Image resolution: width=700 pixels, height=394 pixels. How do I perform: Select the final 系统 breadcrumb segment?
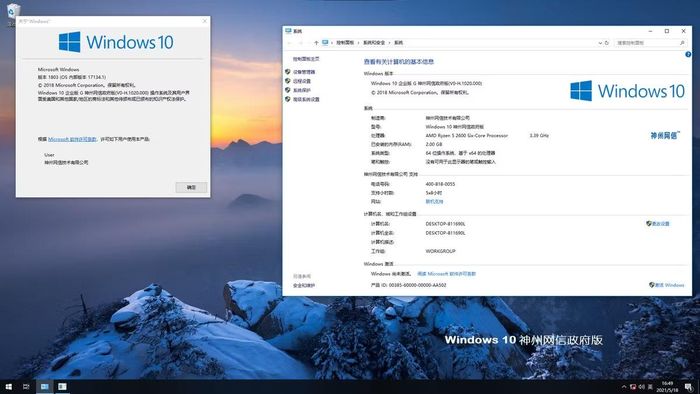click(x=398, y=43)
